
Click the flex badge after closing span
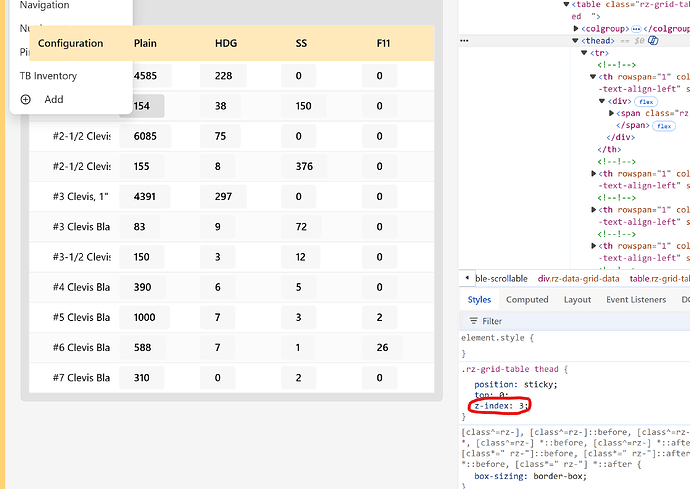(x=663, y=126)
